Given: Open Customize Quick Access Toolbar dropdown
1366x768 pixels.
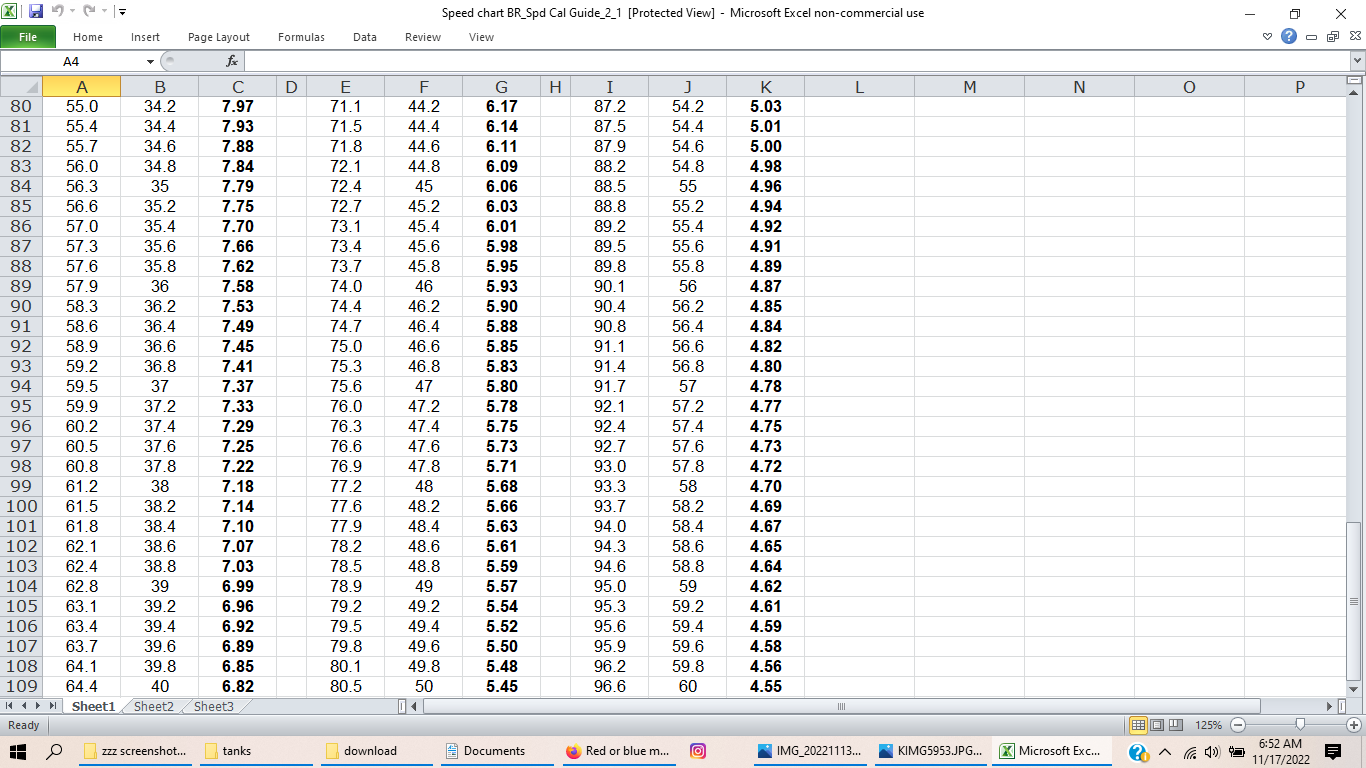Looking at the screenshot, I should coord(121,12).
